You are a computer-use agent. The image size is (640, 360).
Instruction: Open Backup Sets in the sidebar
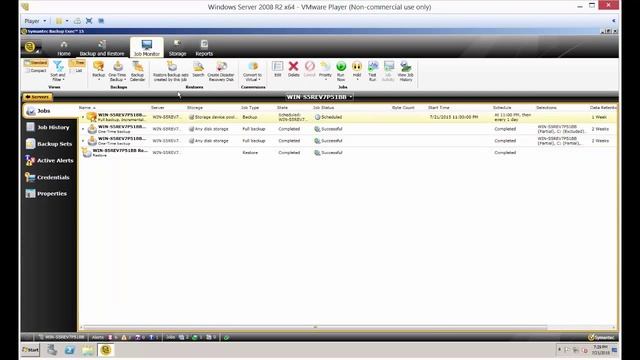(49, 144)
